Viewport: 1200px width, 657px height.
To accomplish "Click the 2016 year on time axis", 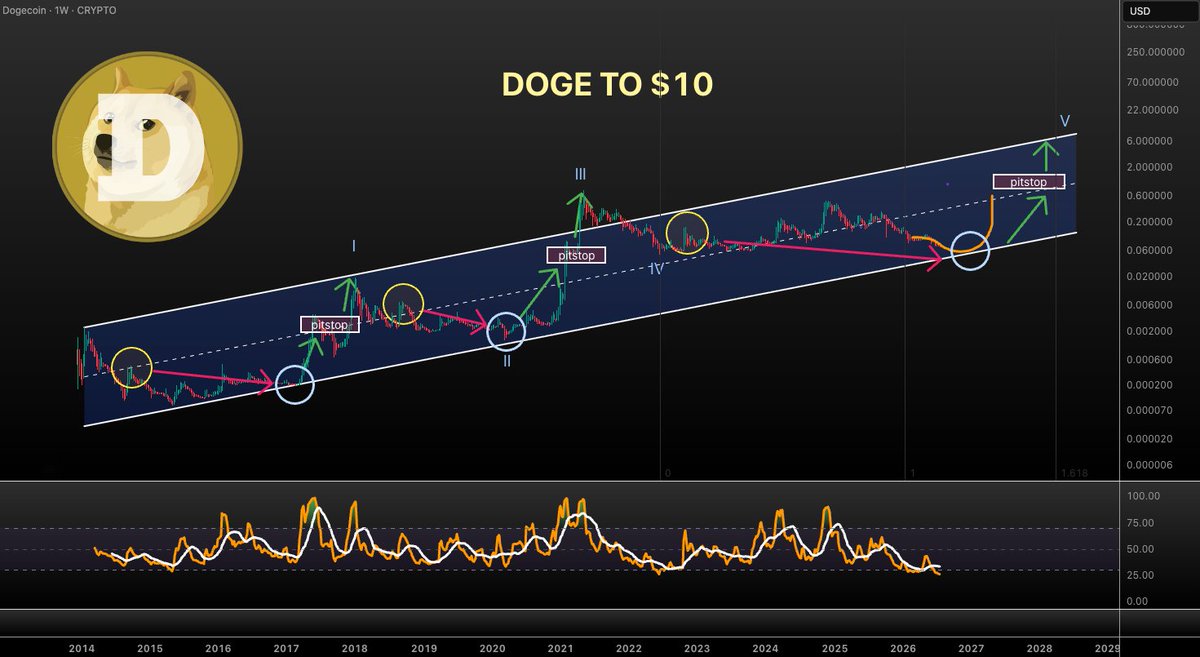I will [218, 648].
